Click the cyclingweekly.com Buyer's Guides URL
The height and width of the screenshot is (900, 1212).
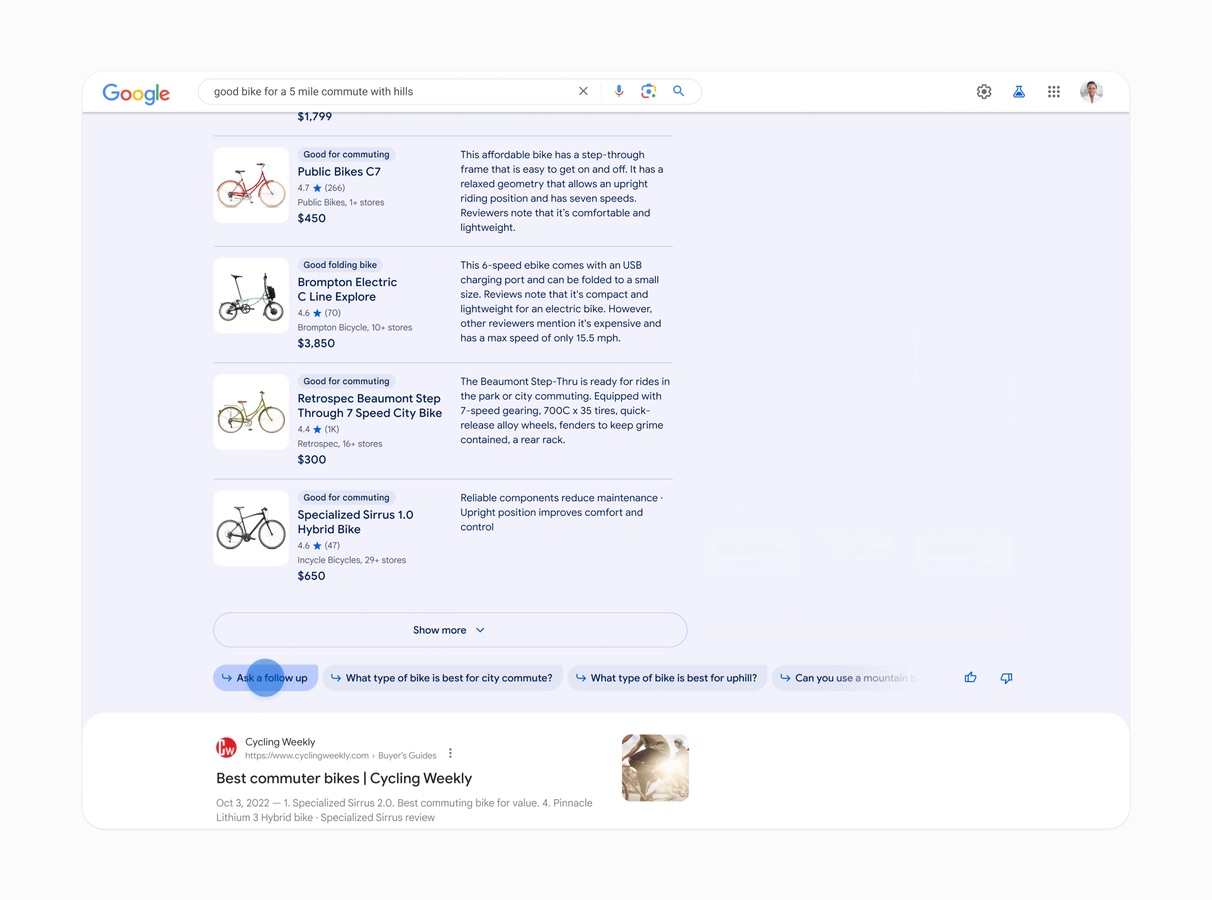point(341,756)
